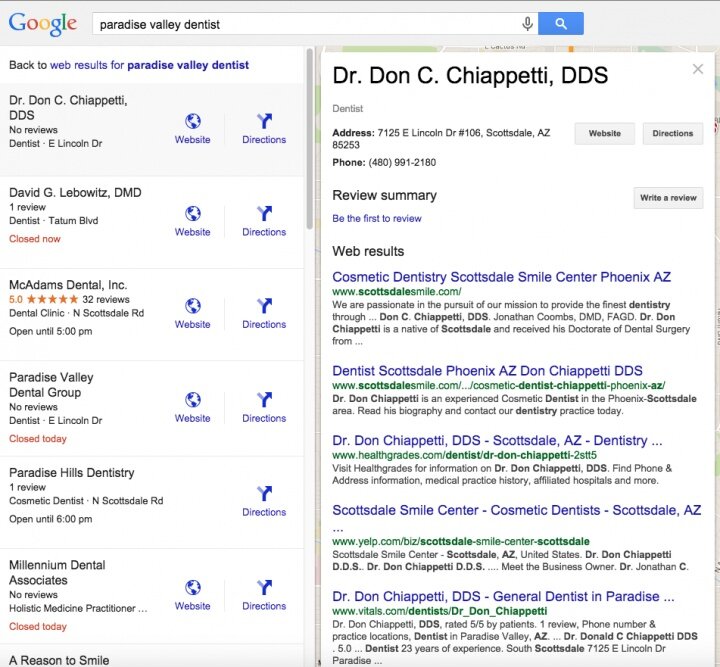720x667 pixels.
Task: Click the Closed now status under Lebowitz
Action: point(35,239)
